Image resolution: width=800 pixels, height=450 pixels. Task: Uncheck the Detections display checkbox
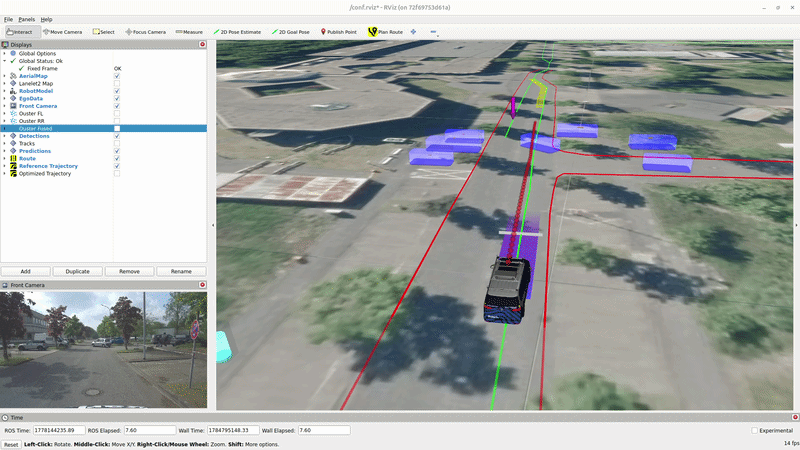(x=117, y=136)
